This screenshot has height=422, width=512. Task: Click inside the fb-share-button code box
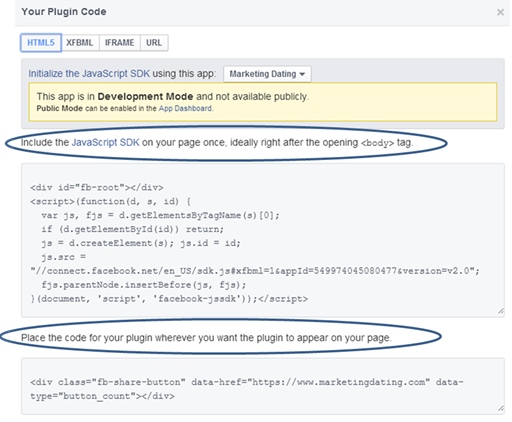tap(263, 386)
